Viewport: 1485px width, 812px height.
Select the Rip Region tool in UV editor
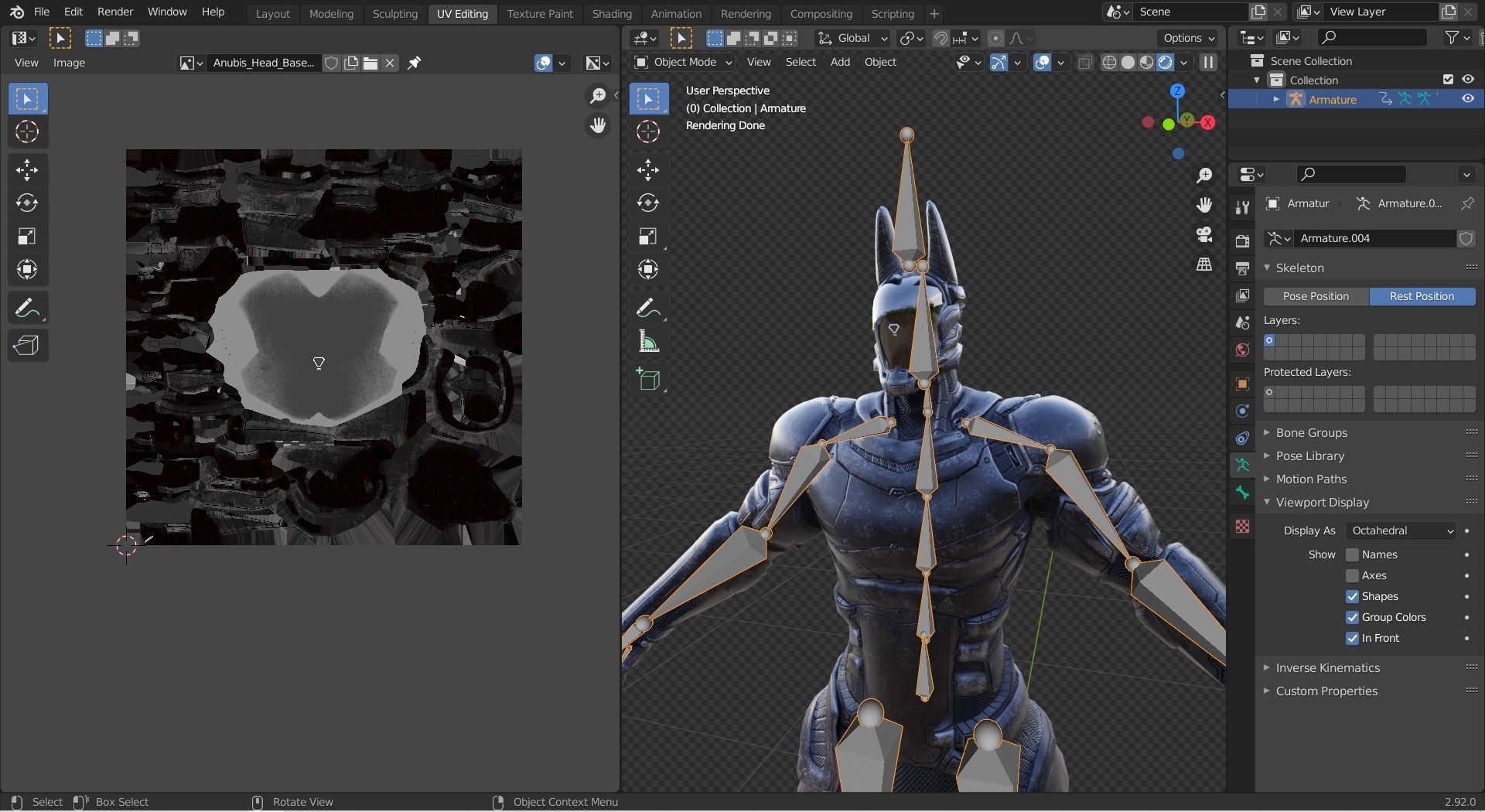point(27,345)
